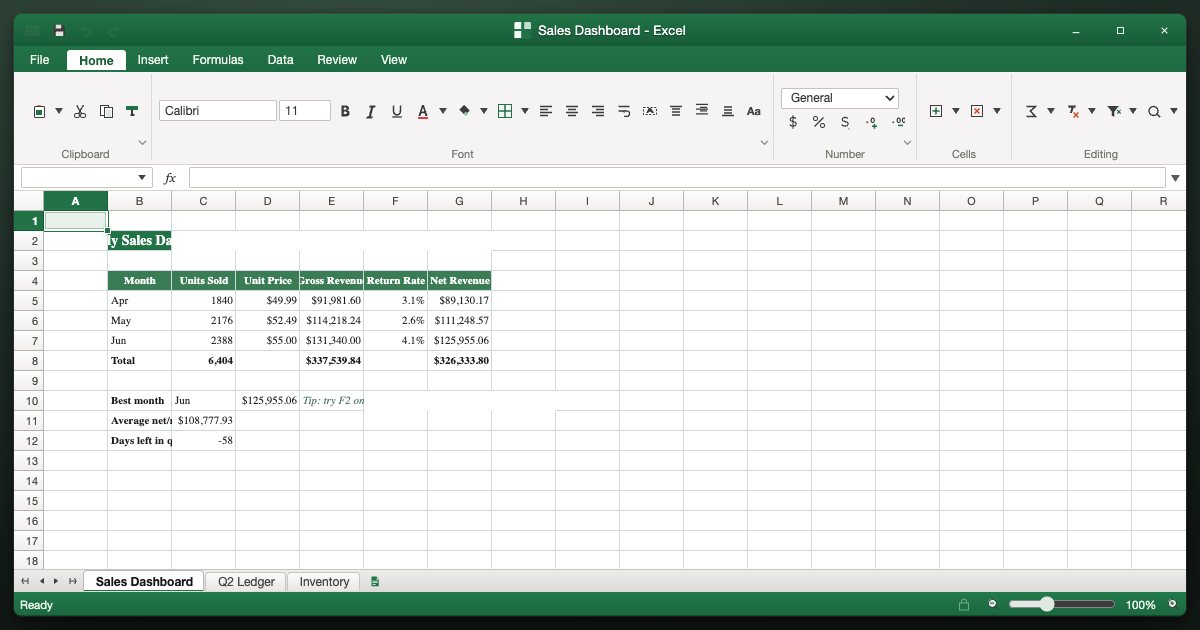Click the Borders grid icon
Screen dimensions: 1200x630
(505, 111)
